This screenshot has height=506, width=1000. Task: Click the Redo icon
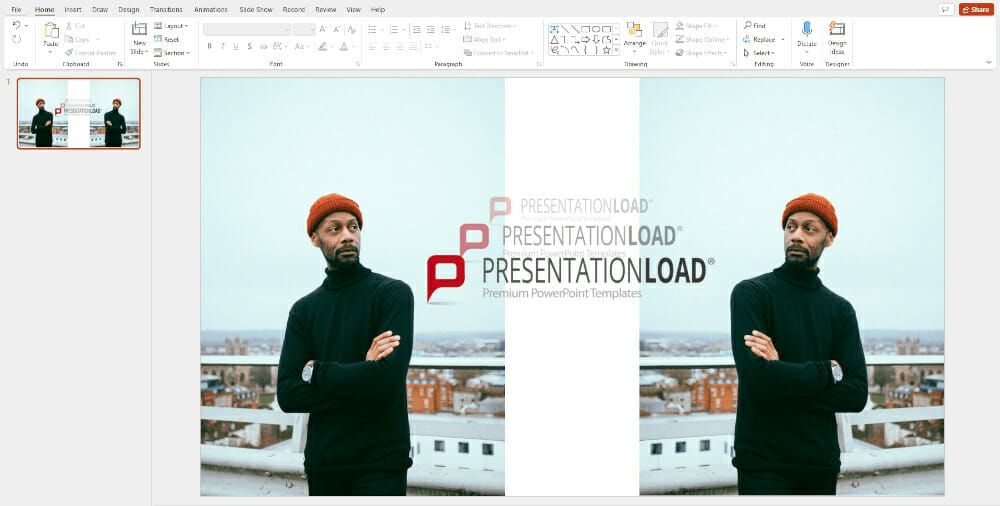click(x=17, y=39)
